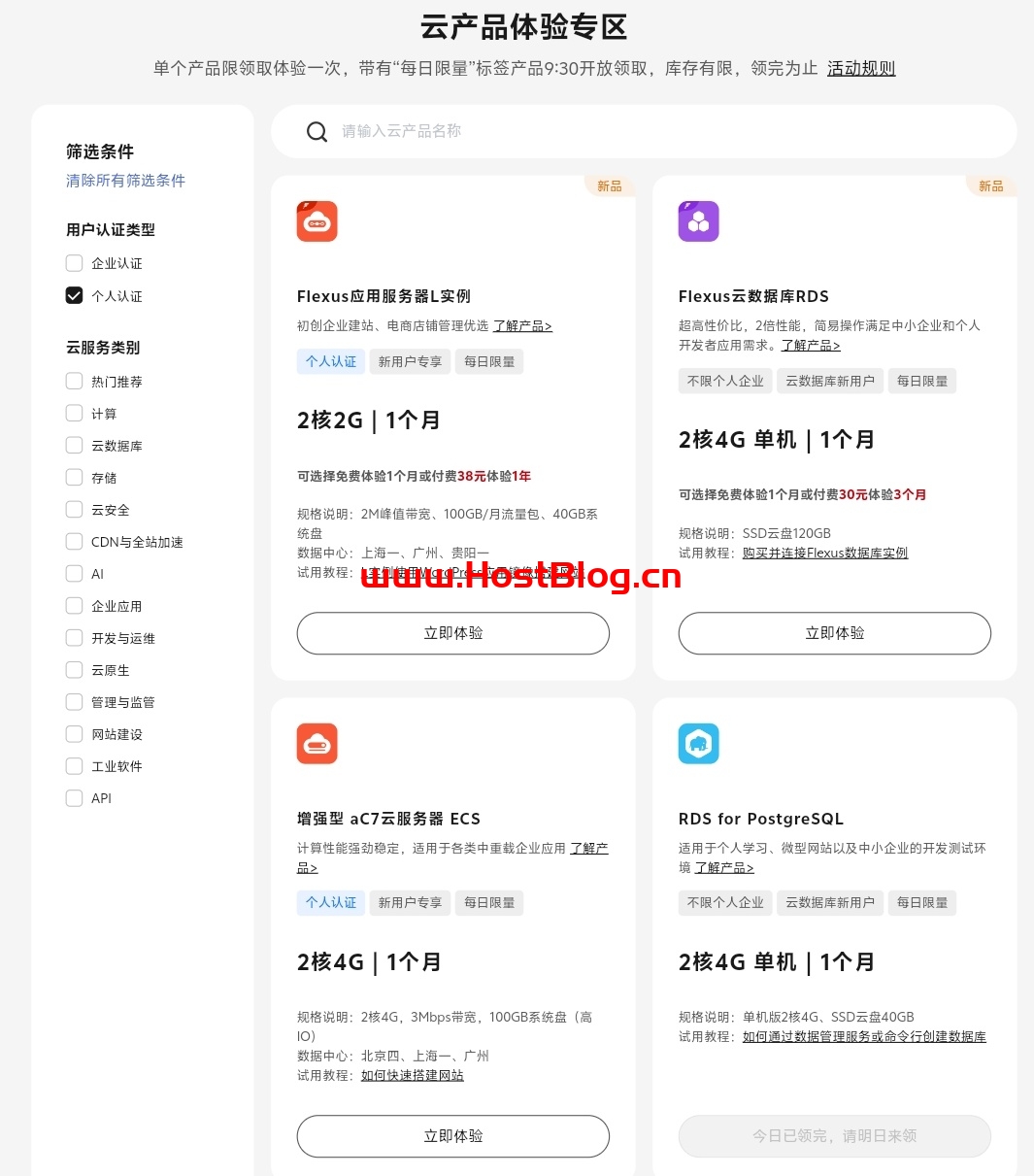Check the 企业认证 checkbox
The width and height of the screenshot is (1034, 1176).
tap(74, 263)
